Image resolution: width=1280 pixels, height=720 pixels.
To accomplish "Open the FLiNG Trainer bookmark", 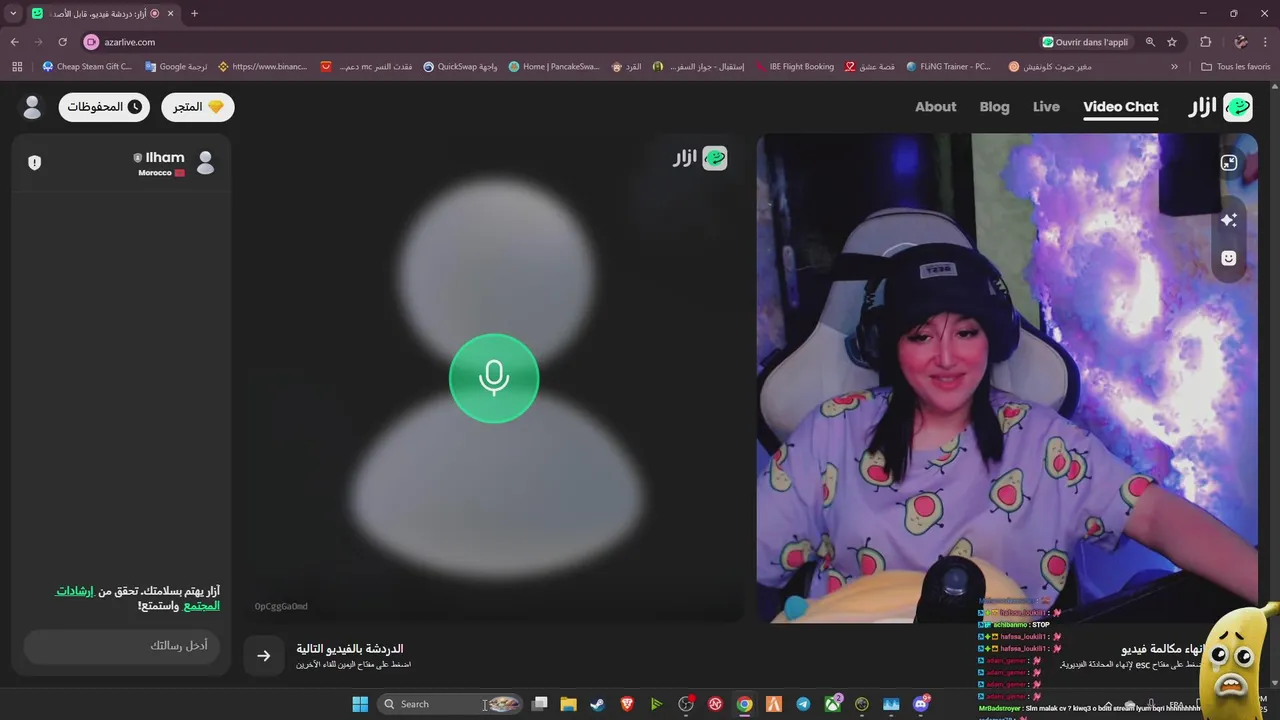I will (x=949, y=67).
